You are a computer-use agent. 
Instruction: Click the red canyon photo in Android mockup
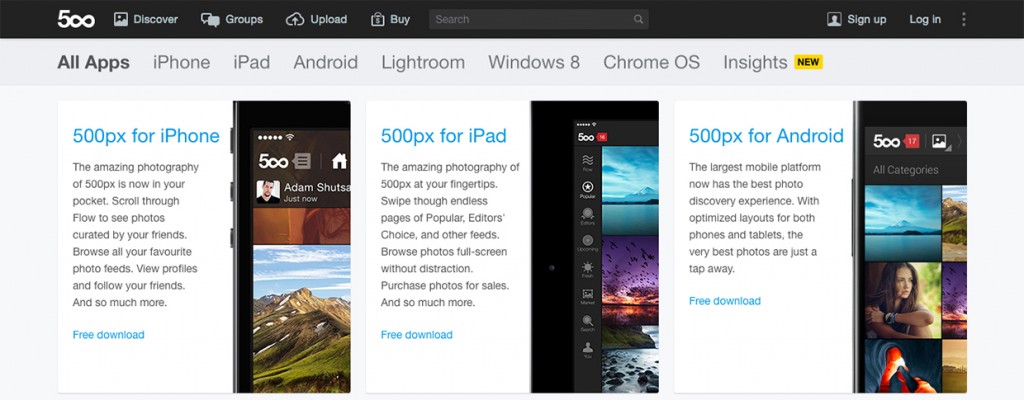pos(903,366)
